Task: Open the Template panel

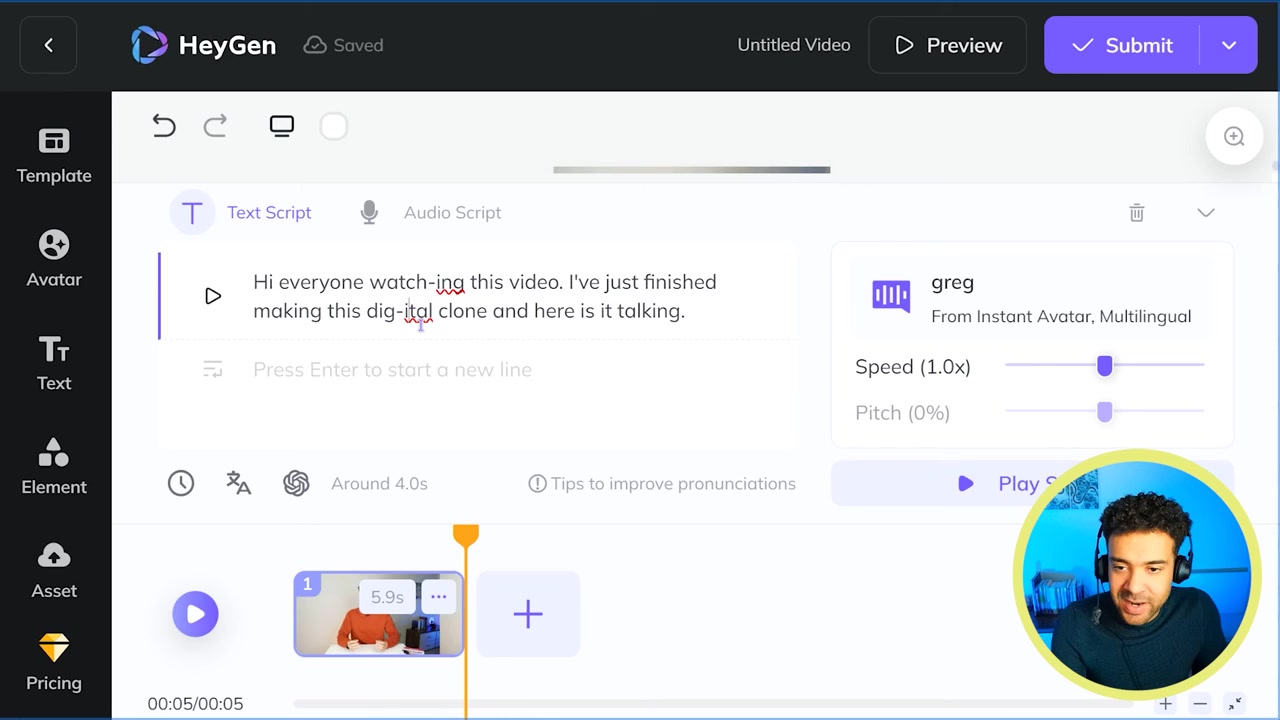Action: click(54, 157)
